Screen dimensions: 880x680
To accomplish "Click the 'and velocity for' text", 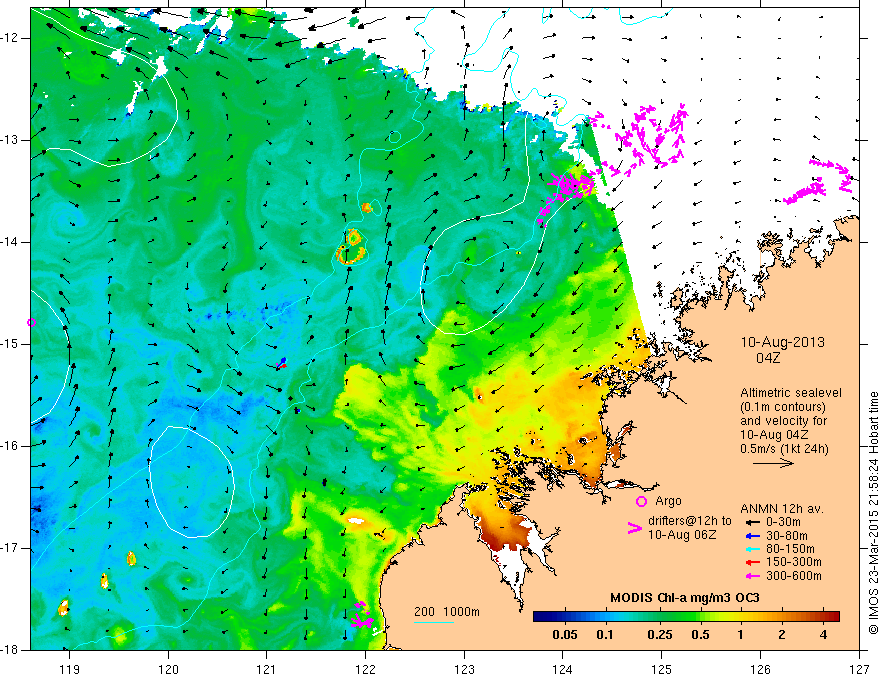I will point(783,420).
